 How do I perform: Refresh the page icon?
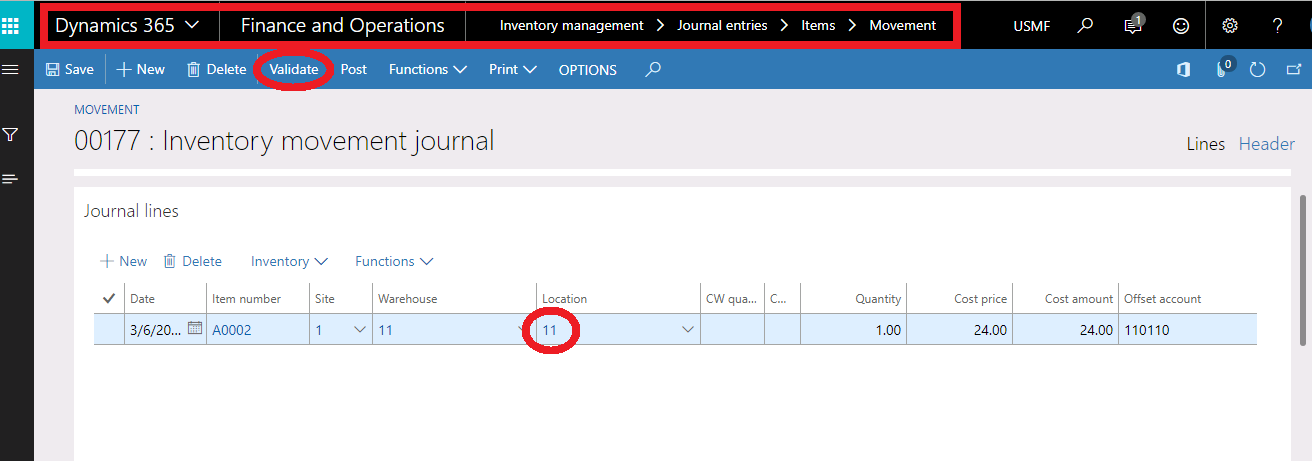1259,70
